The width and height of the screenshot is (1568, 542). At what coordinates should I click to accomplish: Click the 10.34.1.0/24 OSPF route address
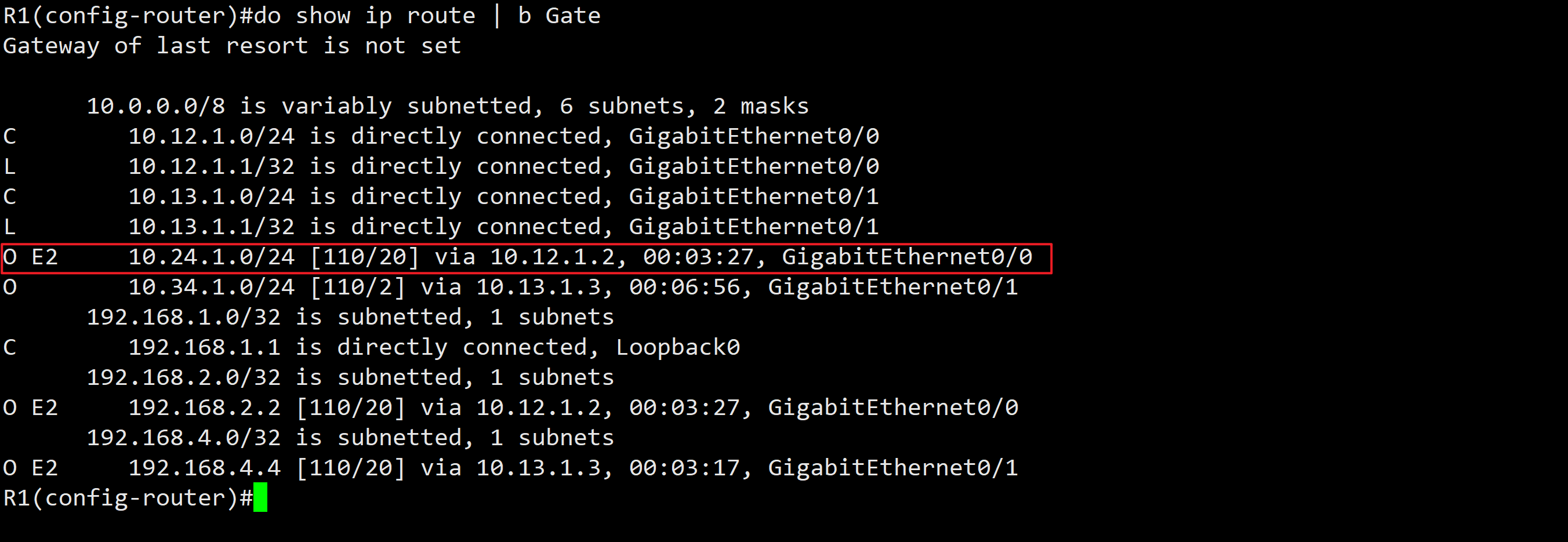pyautogui.click(x=211, y=287)
